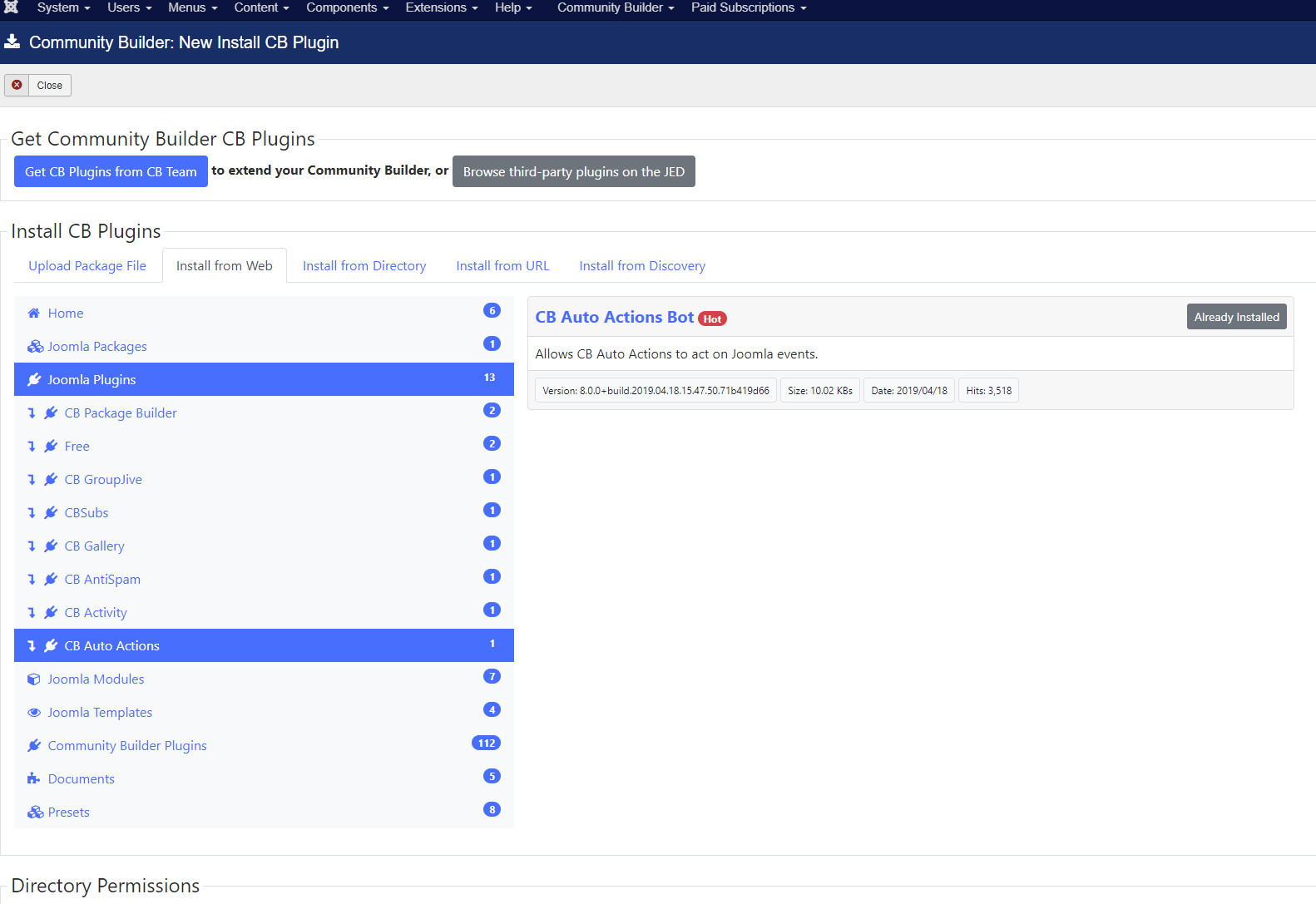1316x904 pixels.
Task: Open the CB Auto Actions Bot title link
Action: coord(614,317)
